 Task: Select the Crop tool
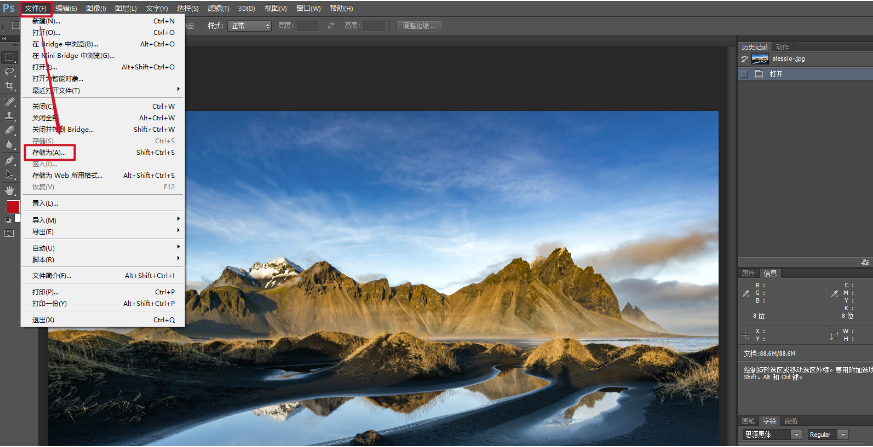pos(9,86)
